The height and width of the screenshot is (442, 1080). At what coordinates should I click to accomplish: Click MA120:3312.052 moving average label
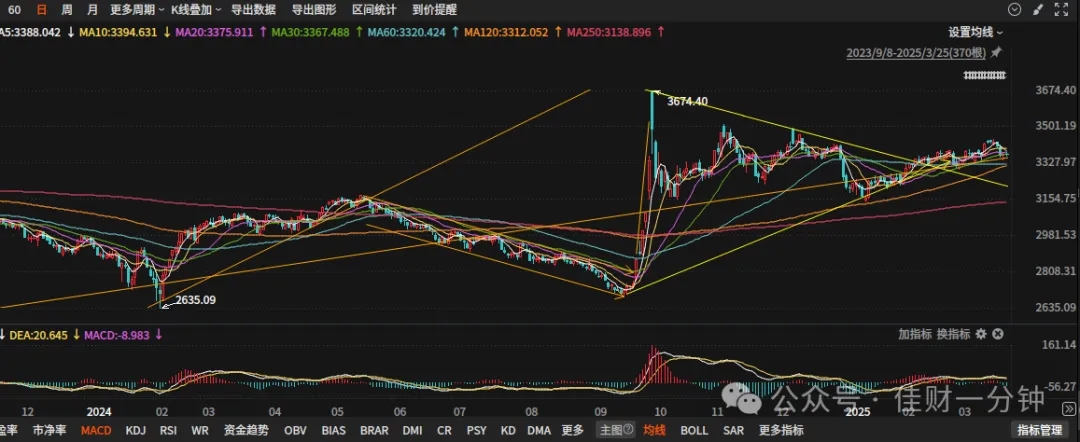pos(506,32)
